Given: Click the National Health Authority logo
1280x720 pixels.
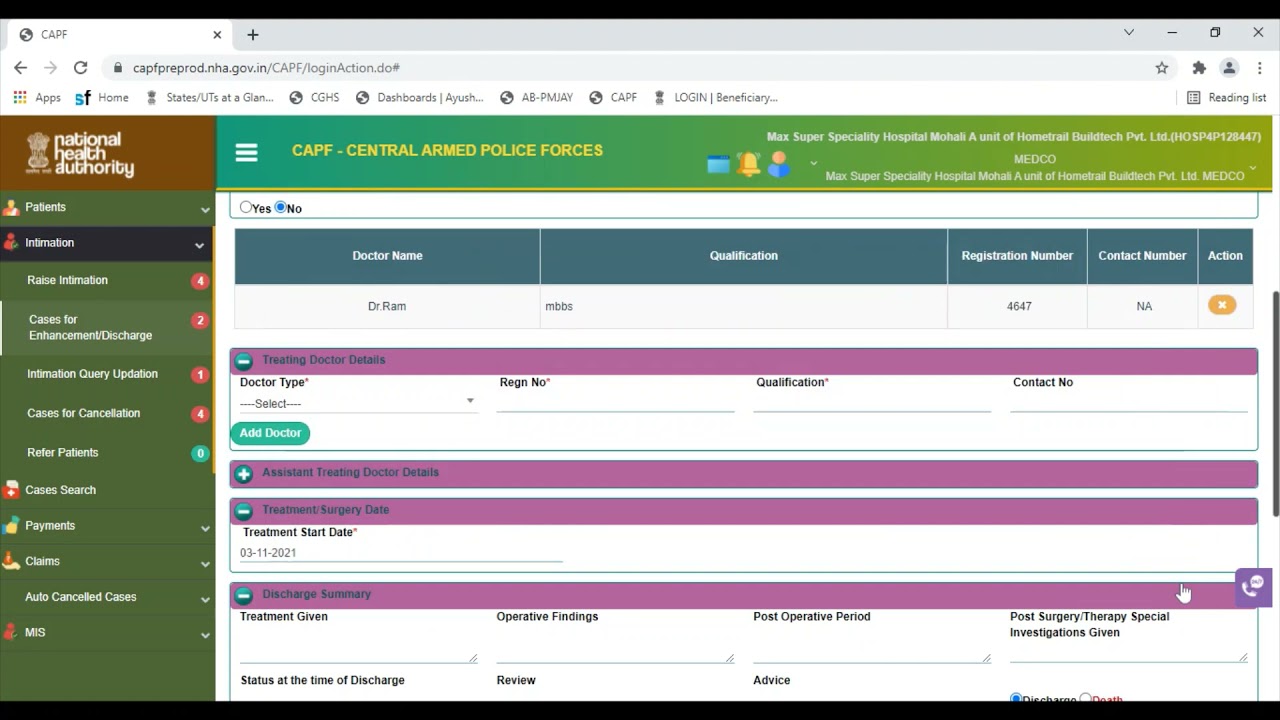Looking at the screenshot, I should coord(80,154).
